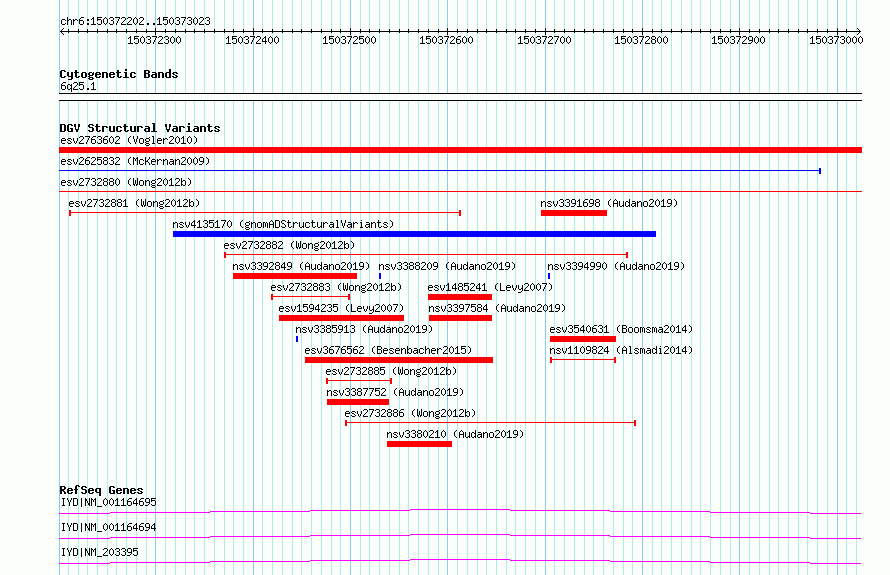Click the red bar under nsv3380210
Screen dimensions: 890x575
(x=419, y=444)
